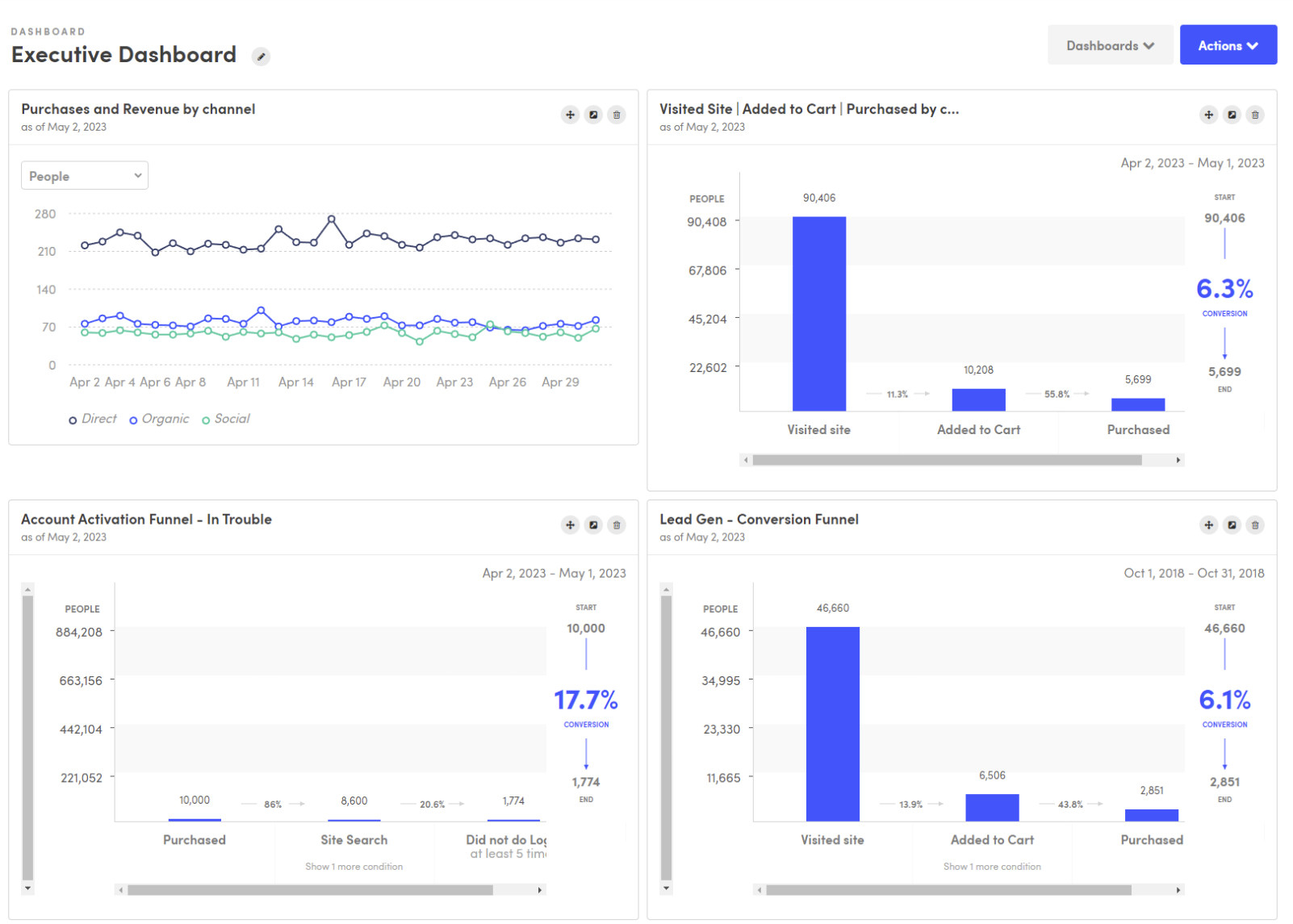Open the Actions dropdown menu
This screenshot has height=924, width=1293.
pos(1228,44)
